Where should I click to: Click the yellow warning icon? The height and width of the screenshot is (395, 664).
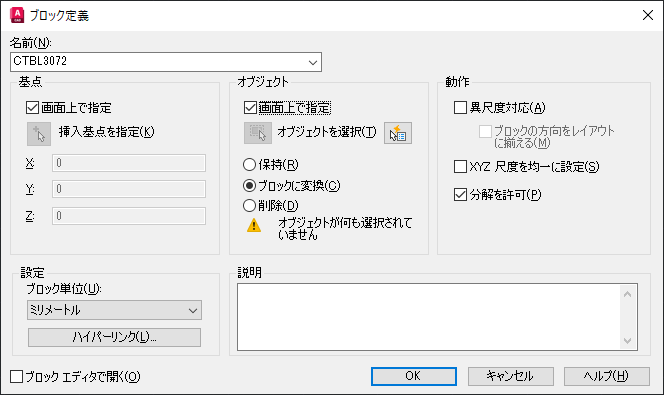tap(254, 225)
